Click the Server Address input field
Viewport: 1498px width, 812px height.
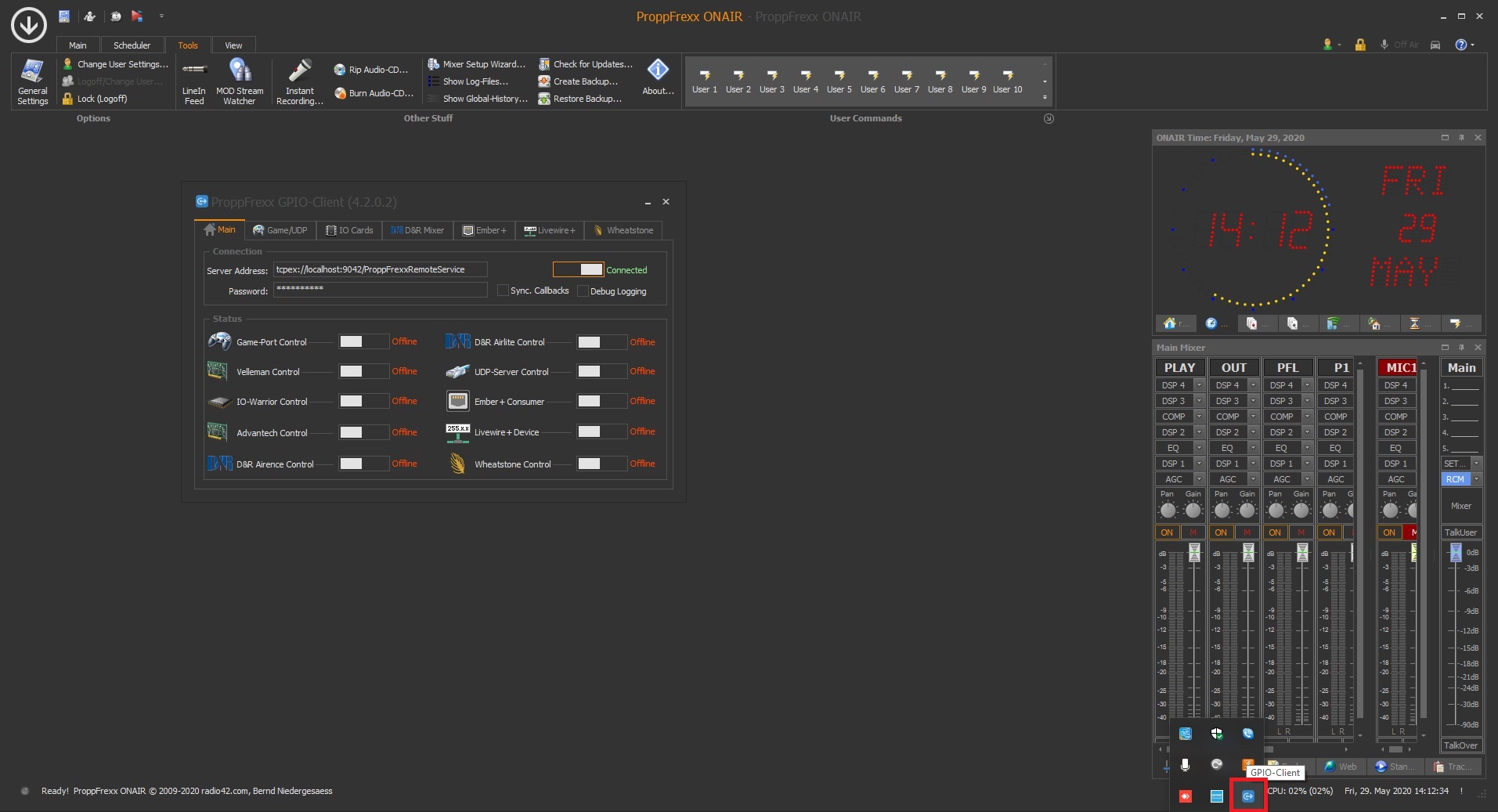pos(380,269)
